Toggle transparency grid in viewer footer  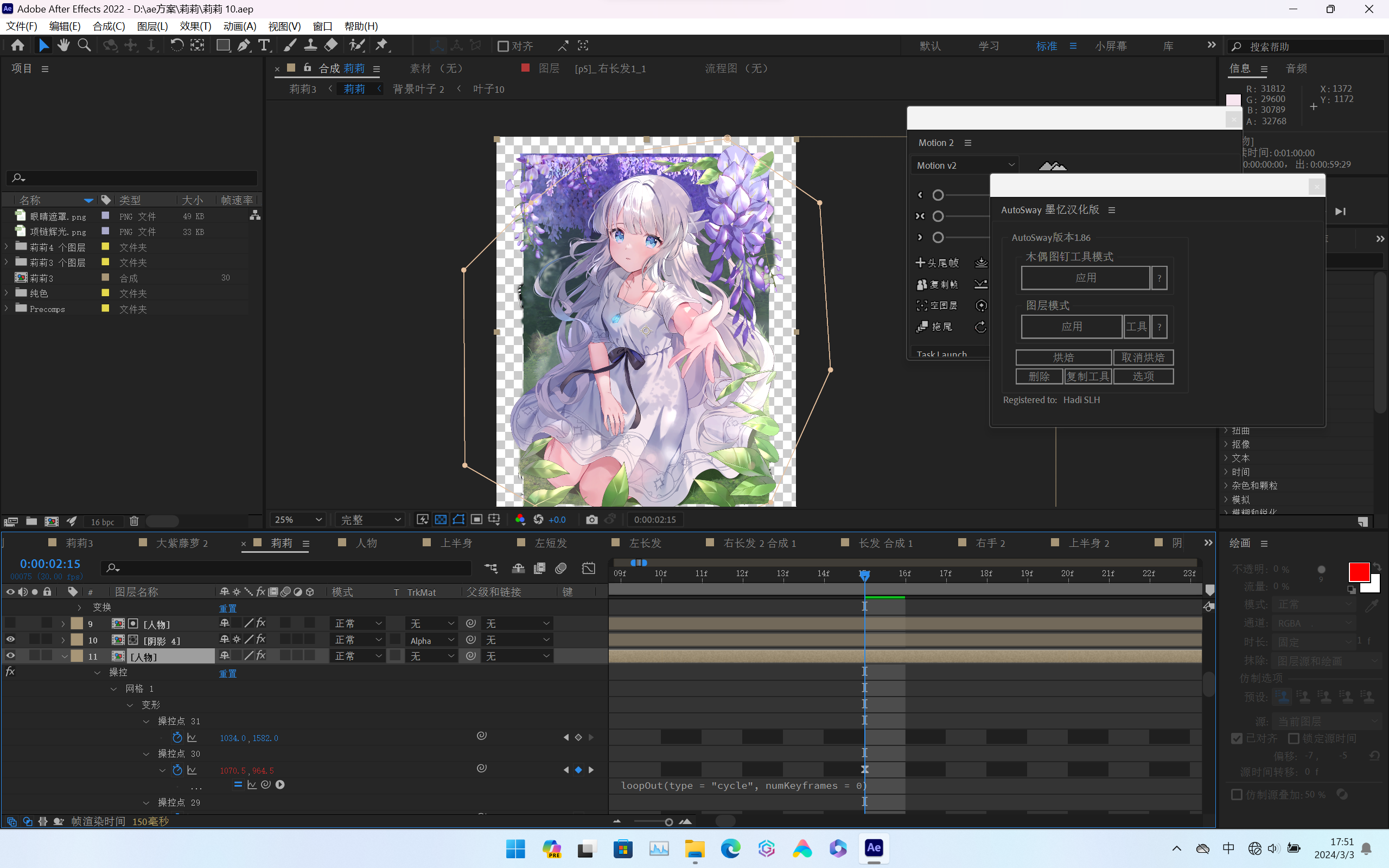click(x=440, y=520)
